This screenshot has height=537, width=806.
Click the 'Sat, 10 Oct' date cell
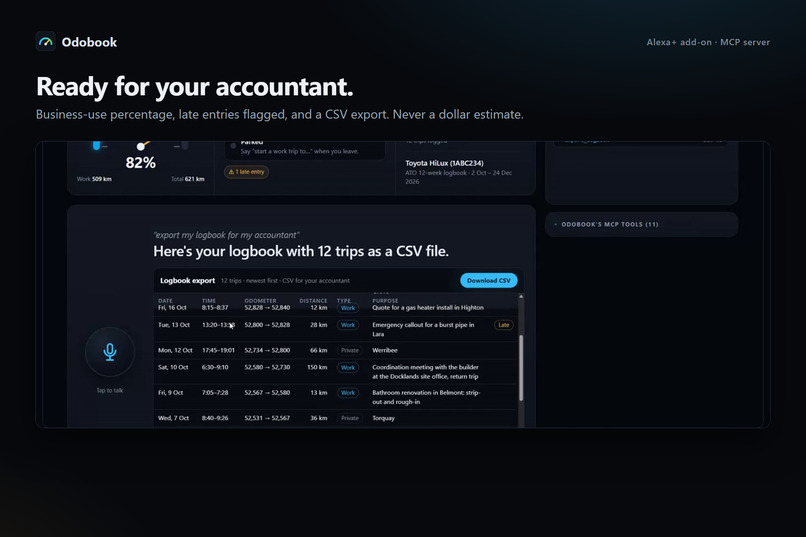click(x=173, y=367)
